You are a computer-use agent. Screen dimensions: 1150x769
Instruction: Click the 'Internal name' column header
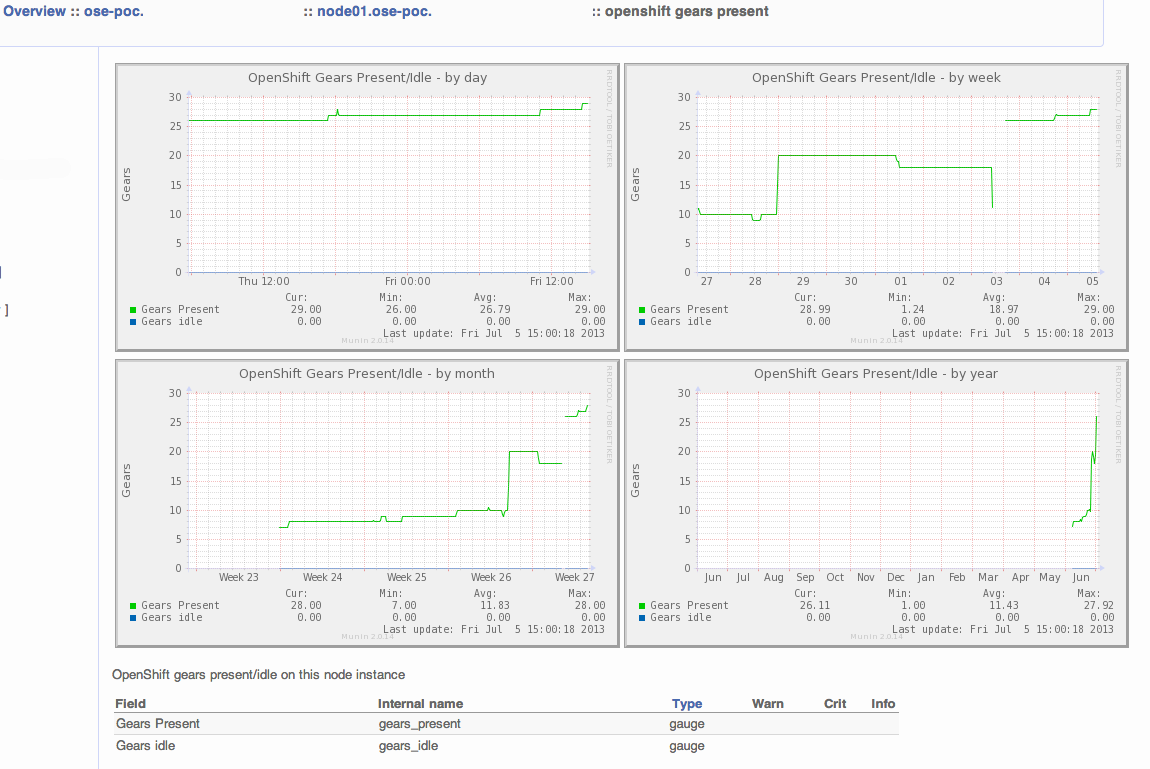420,704
